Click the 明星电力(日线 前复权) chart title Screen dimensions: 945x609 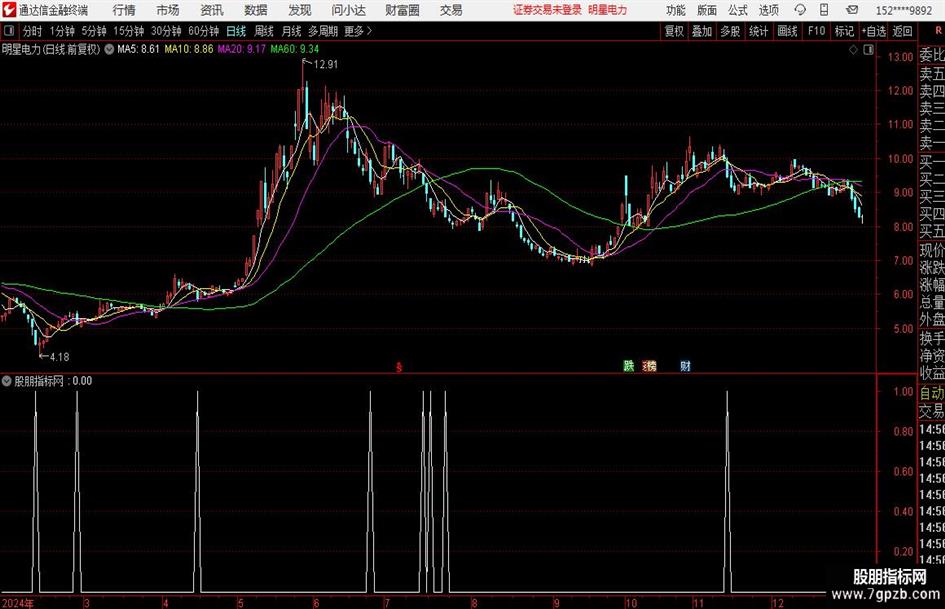[51, 49]
